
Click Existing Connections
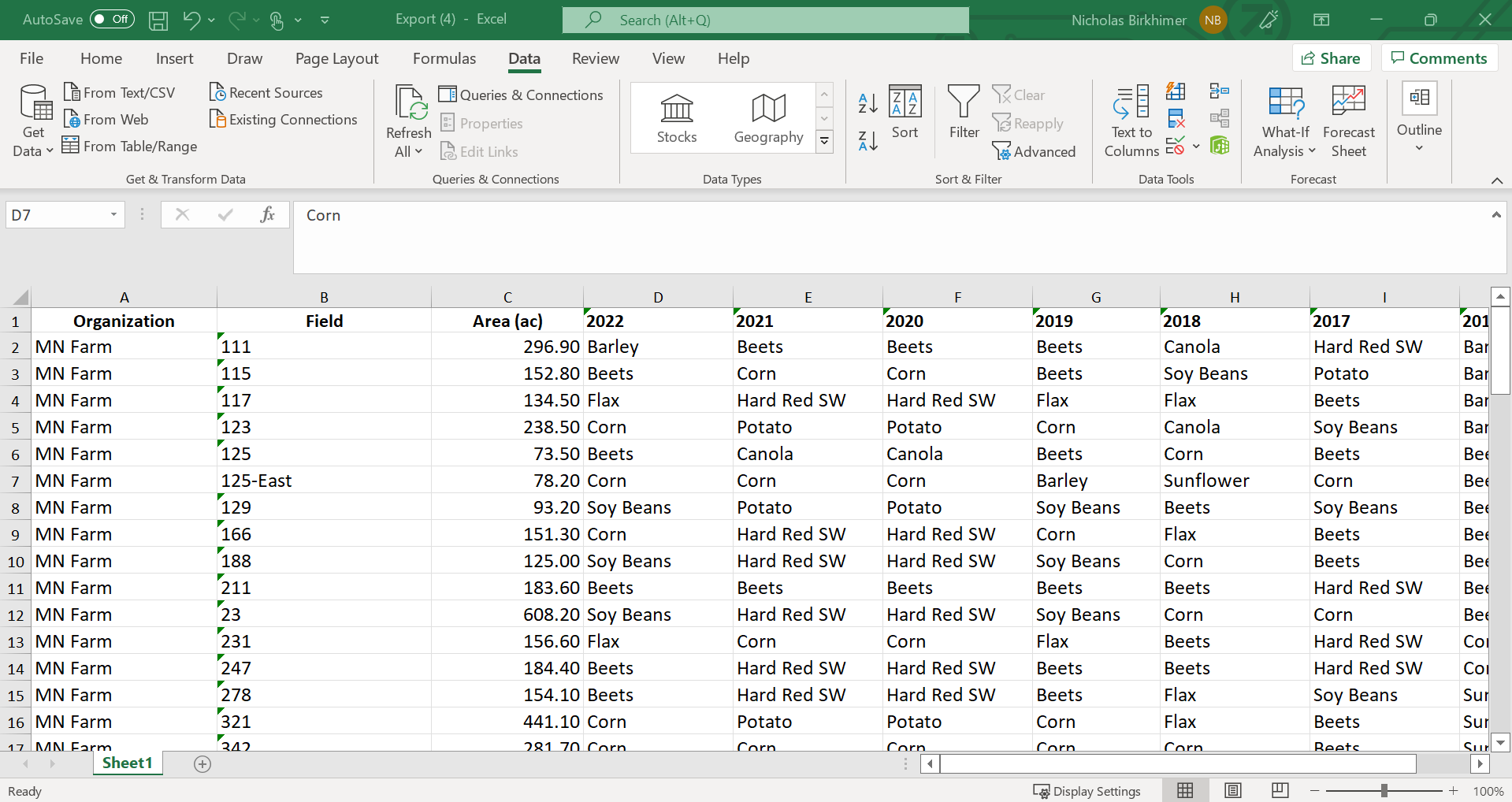(284, 119)
